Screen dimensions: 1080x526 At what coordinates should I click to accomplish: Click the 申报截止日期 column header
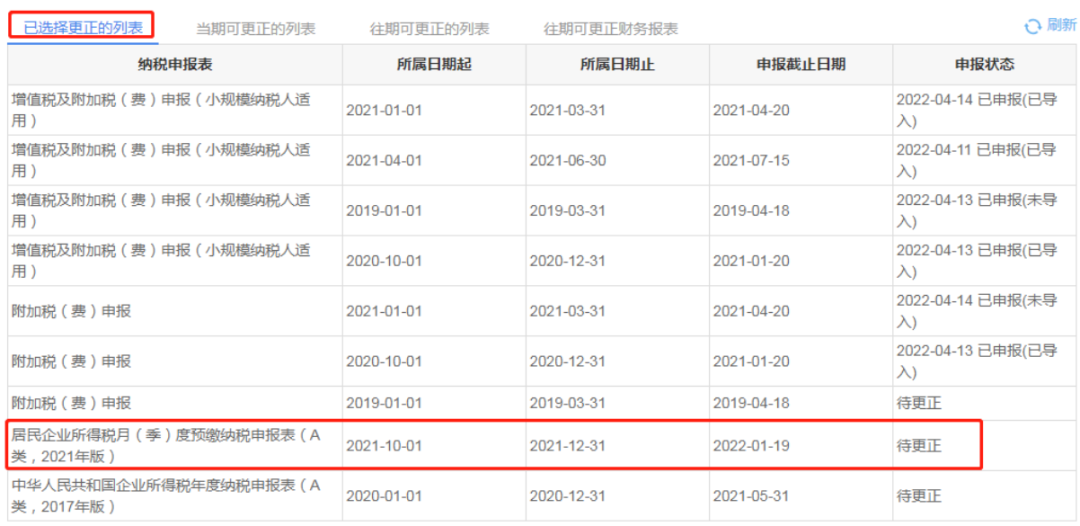(x=801, y=65)
